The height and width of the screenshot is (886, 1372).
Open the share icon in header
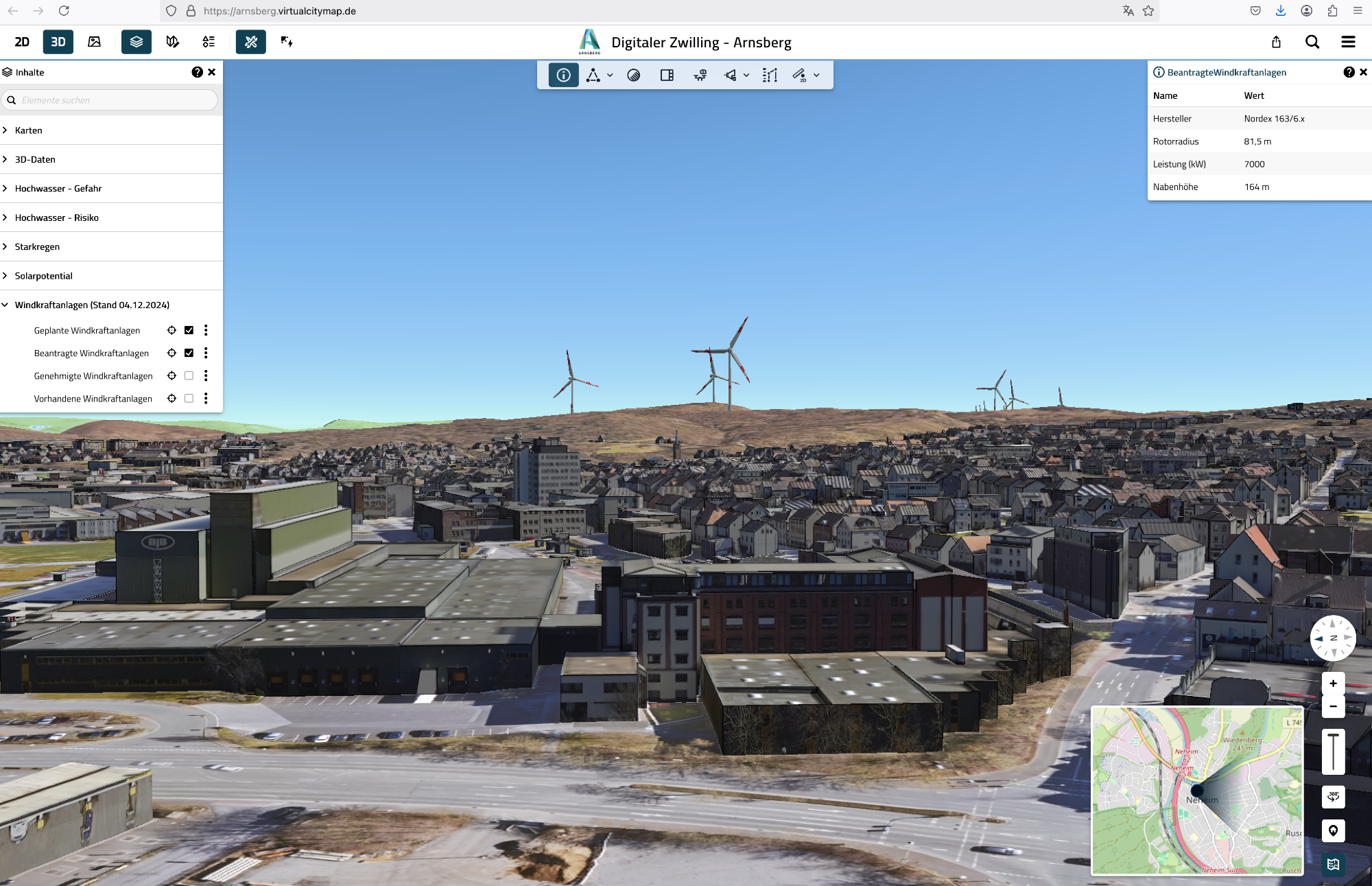pos(1276,42)
